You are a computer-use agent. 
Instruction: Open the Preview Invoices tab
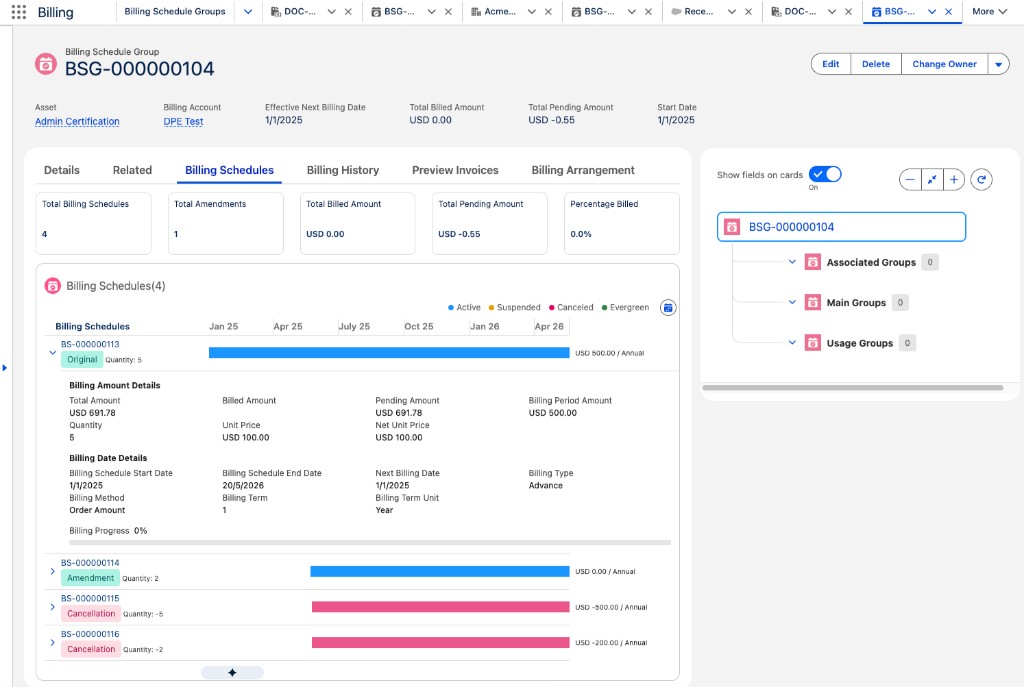click(x=455, y=170)
